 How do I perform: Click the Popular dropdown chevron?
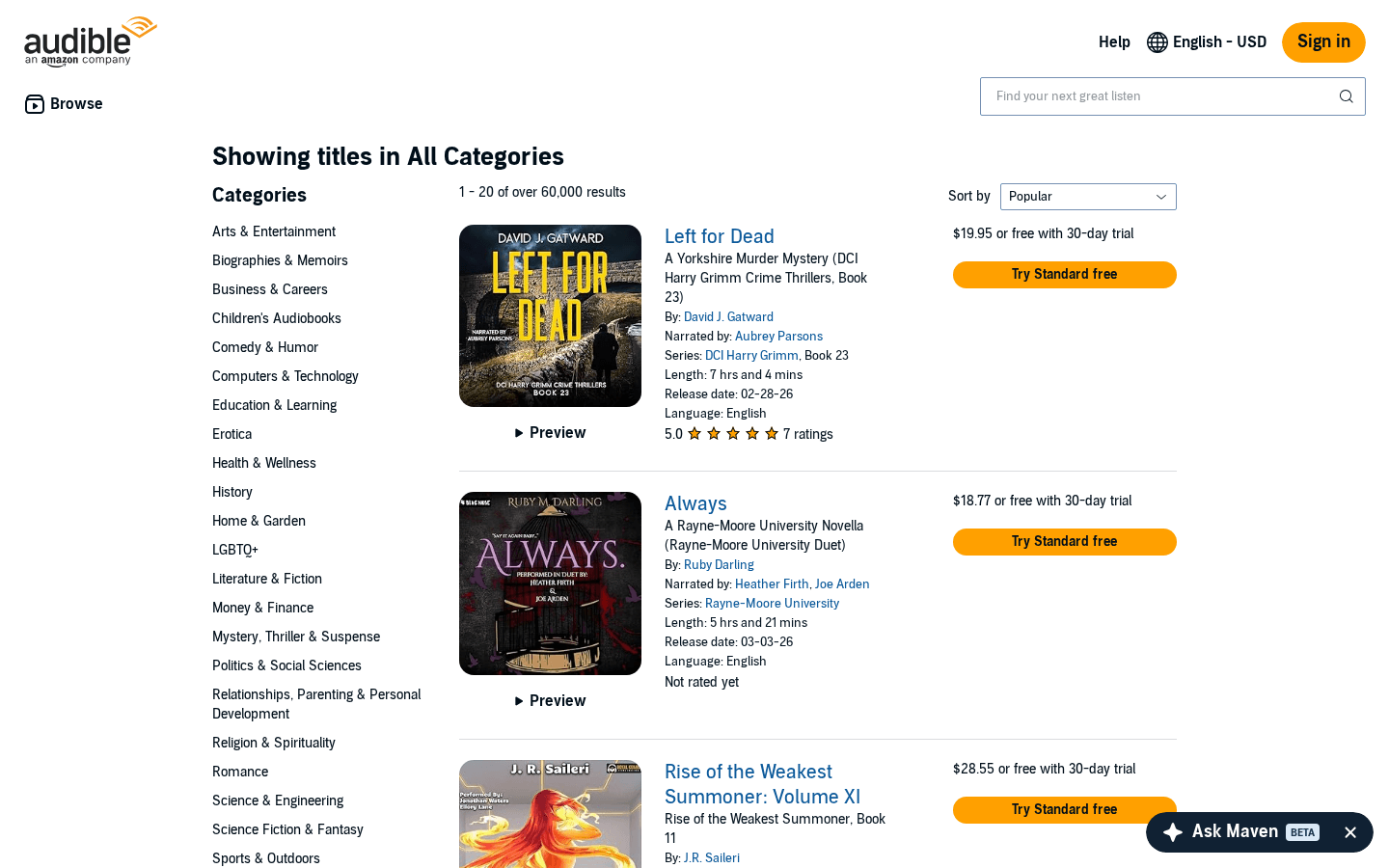click(1161, 197)
